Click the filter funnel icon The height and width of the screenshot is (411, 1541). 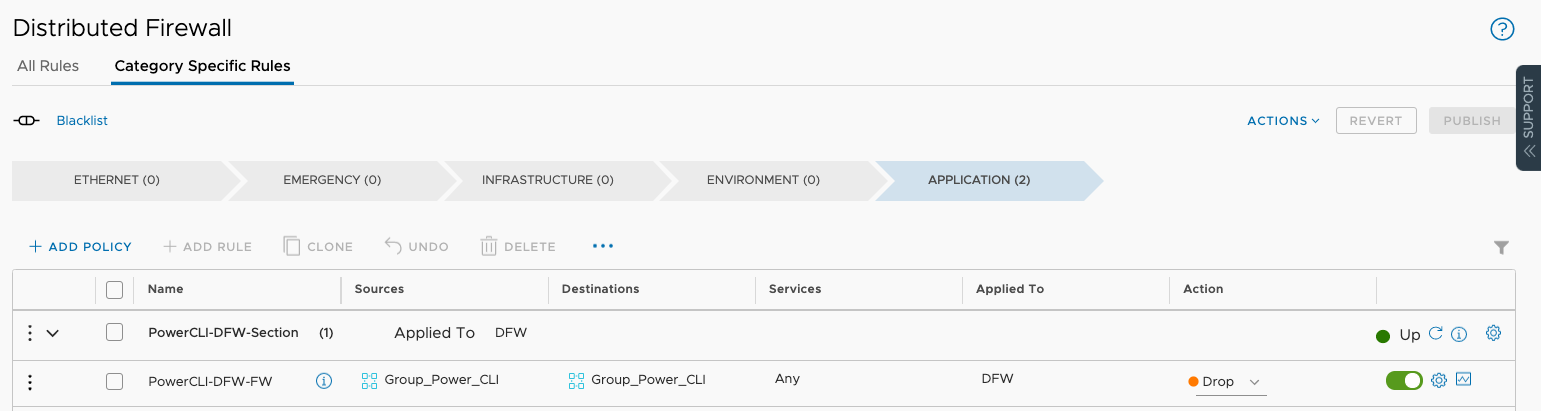[1501, 247]
